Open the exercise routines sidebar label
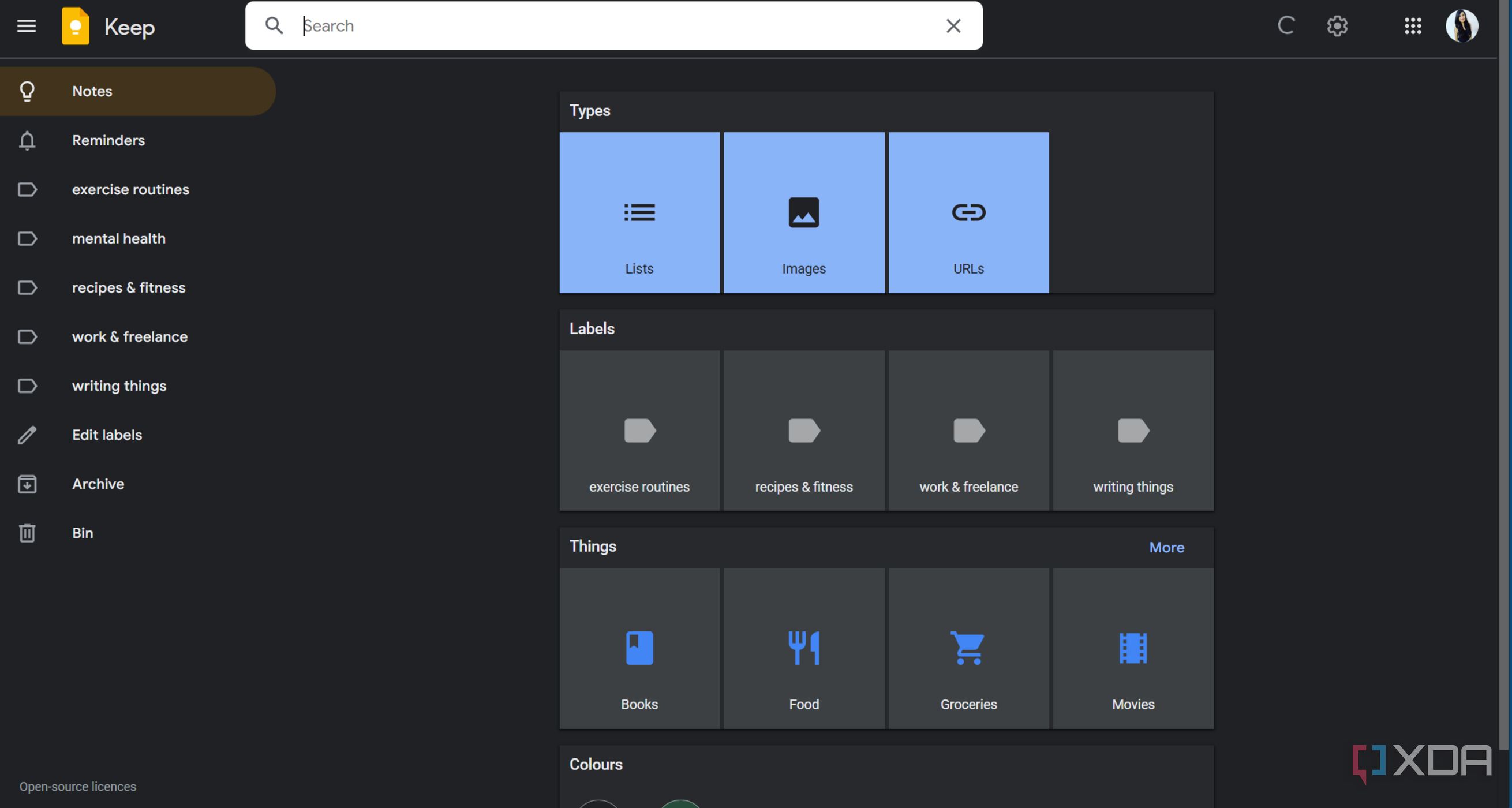The image size is (1512, 808). (138, 190)
